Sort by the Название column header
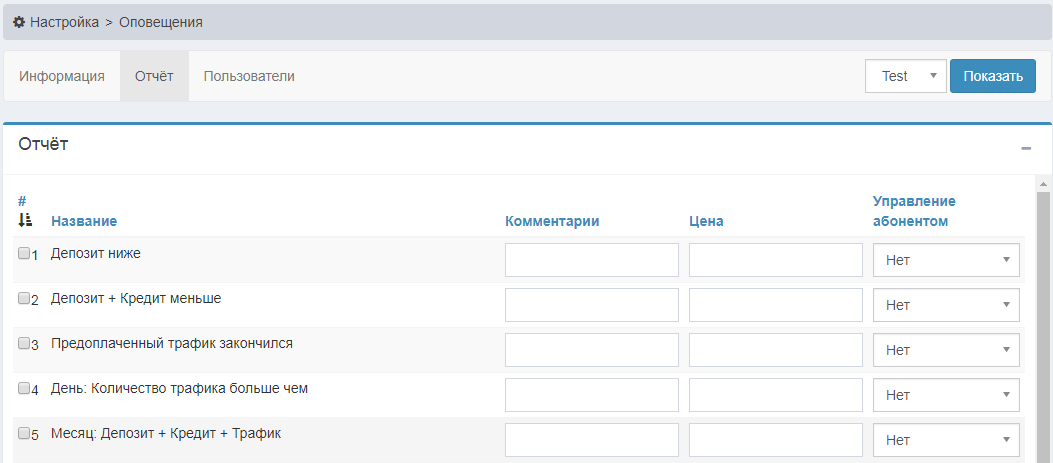 (x=84, y=221)
